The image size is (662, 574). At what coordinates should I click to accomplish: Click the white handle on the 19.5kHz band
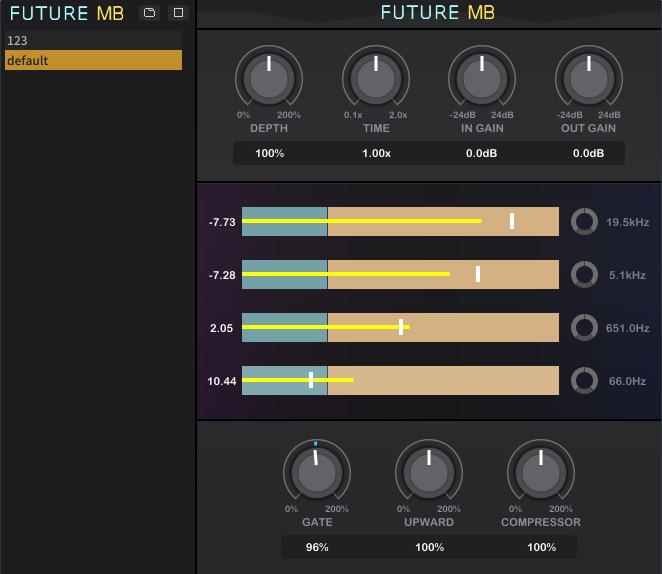click(512, 221)
